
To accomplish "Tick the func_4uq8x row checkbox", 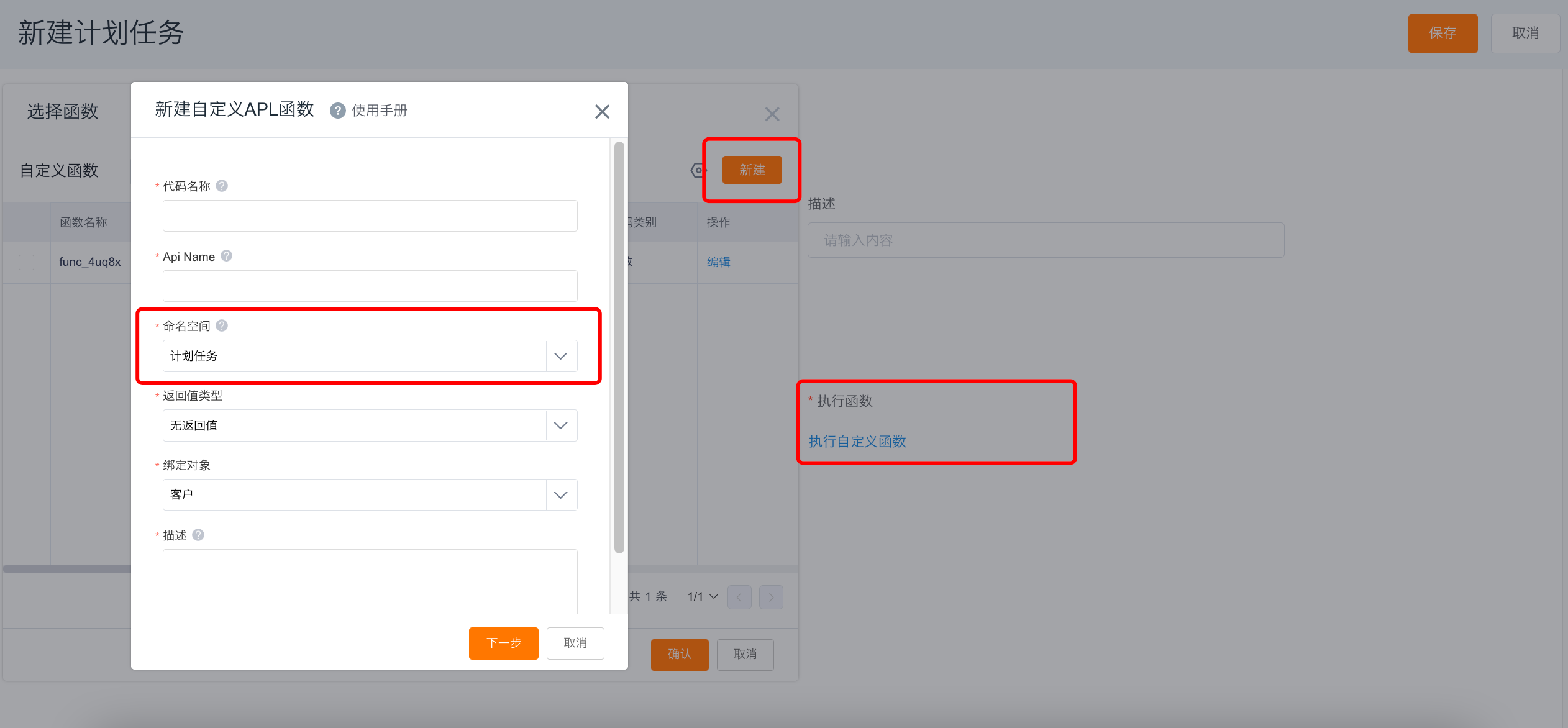I will pos(27,262).
